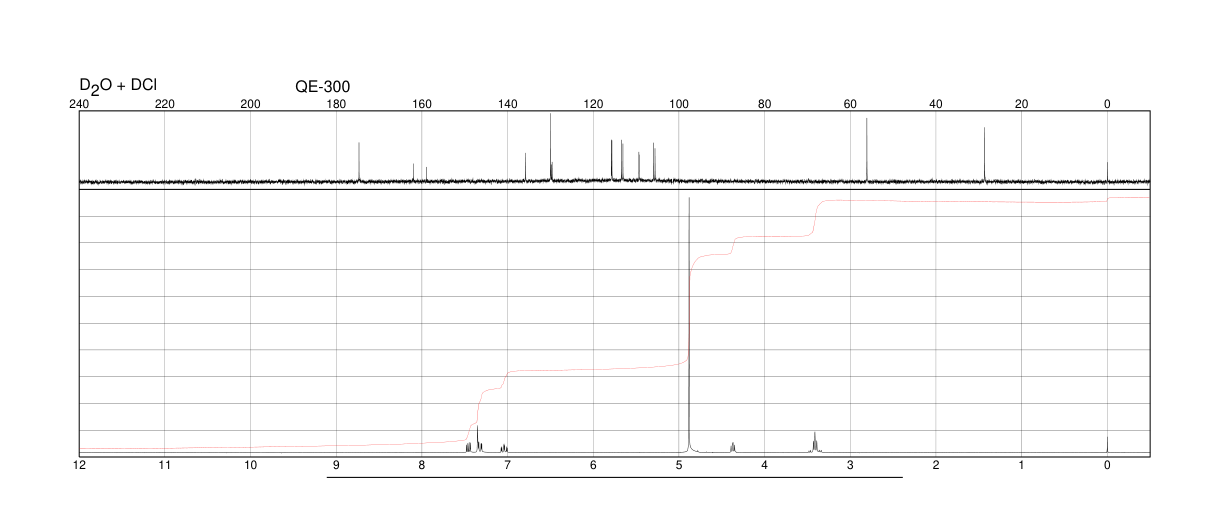Screen dimensions: 1224x528
Task: Select the 240 tick label on carbon axis
Action: (80, 104)
